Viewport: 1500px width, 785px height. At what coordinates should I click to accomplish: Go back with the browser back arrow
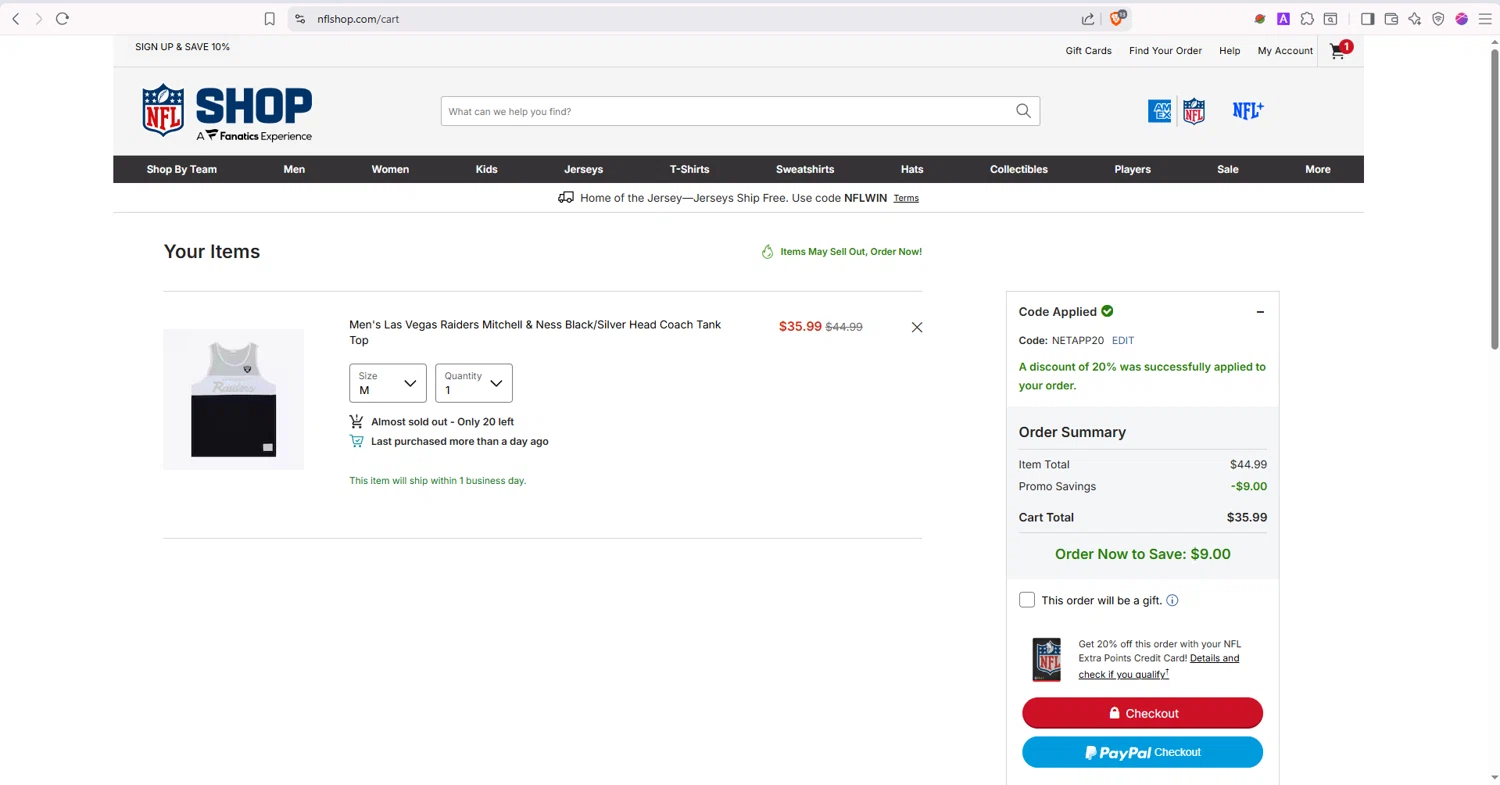pos(16,19)
